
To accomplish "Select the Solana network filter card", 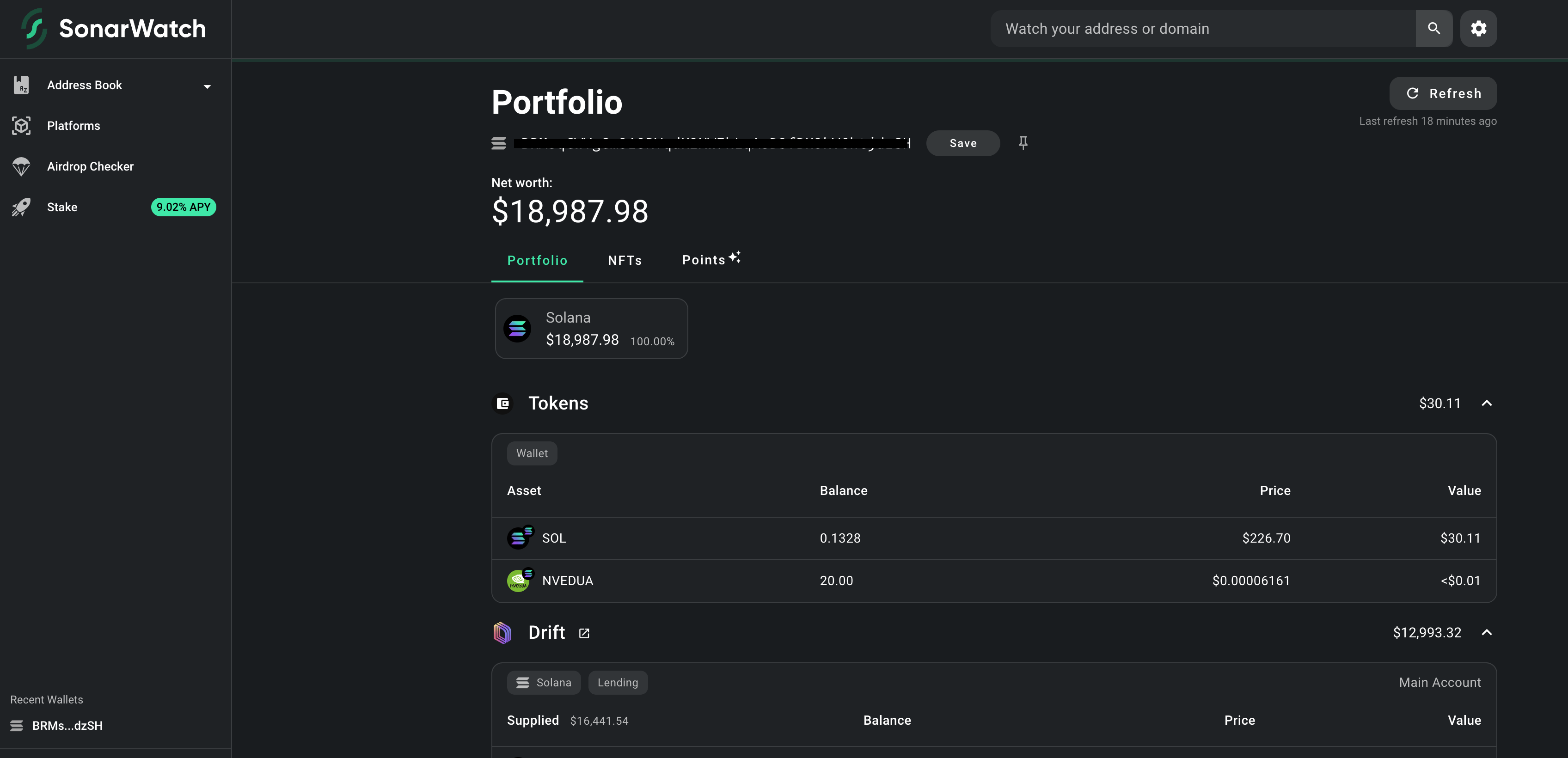I will [x=591, y=329].
